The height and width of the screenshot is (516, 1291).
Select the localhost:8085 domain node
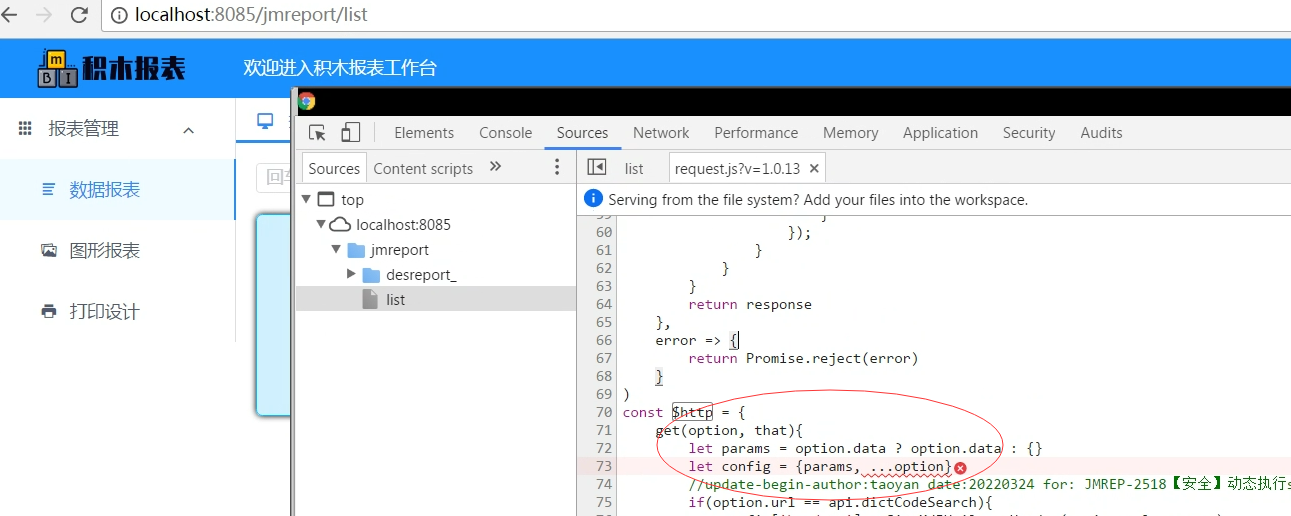point(403,224)
